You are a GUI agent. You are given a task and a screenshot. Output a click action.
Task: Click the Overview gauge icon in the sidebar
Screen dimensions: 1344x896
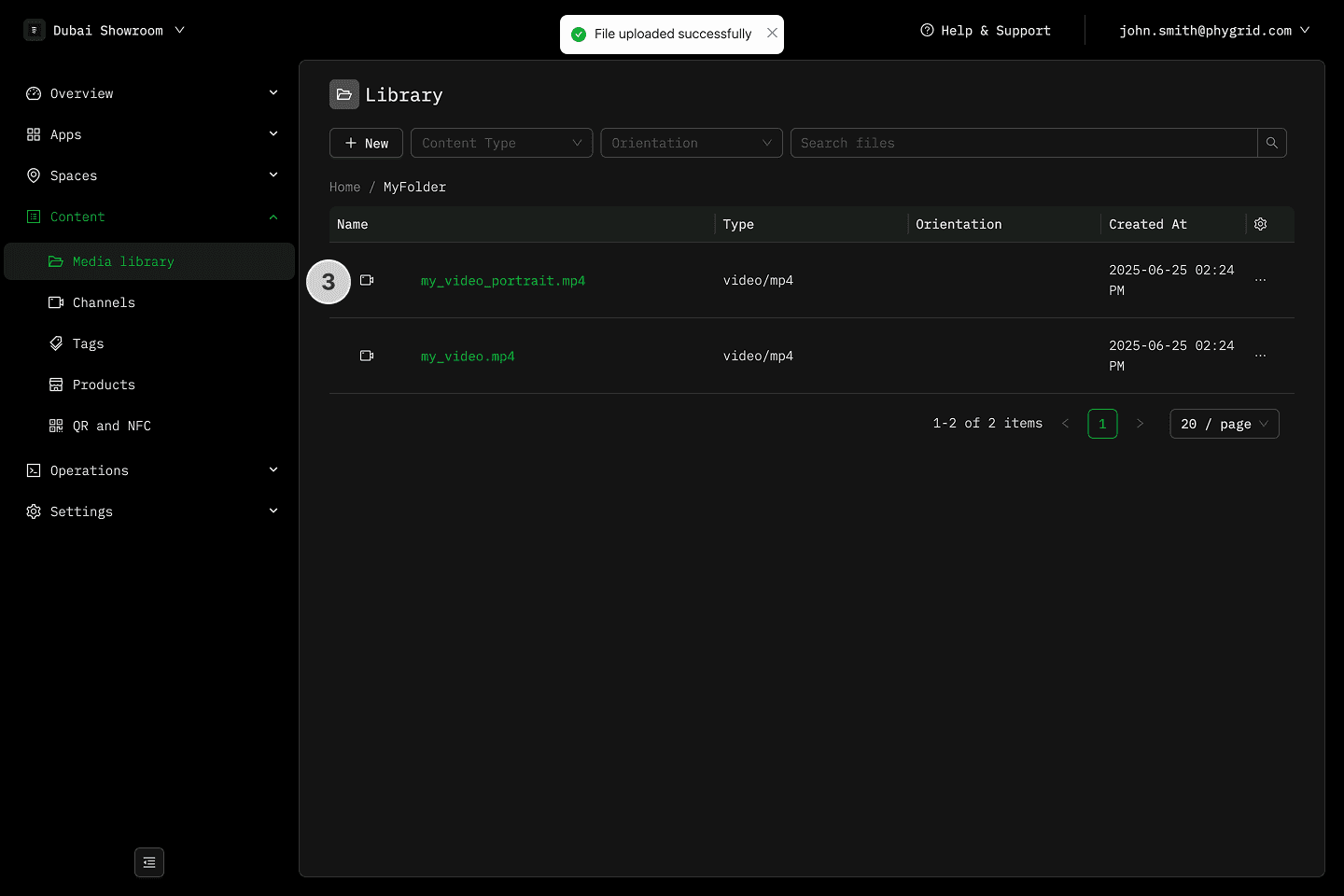tap(34, 93)
